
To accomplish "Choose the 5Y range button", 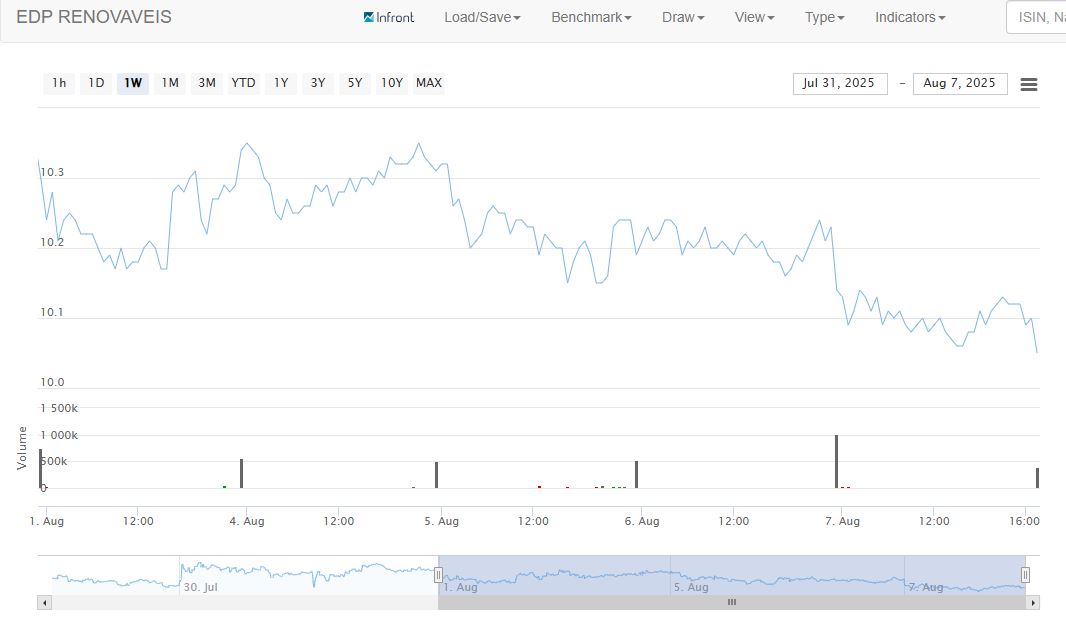I will point(355,83).
